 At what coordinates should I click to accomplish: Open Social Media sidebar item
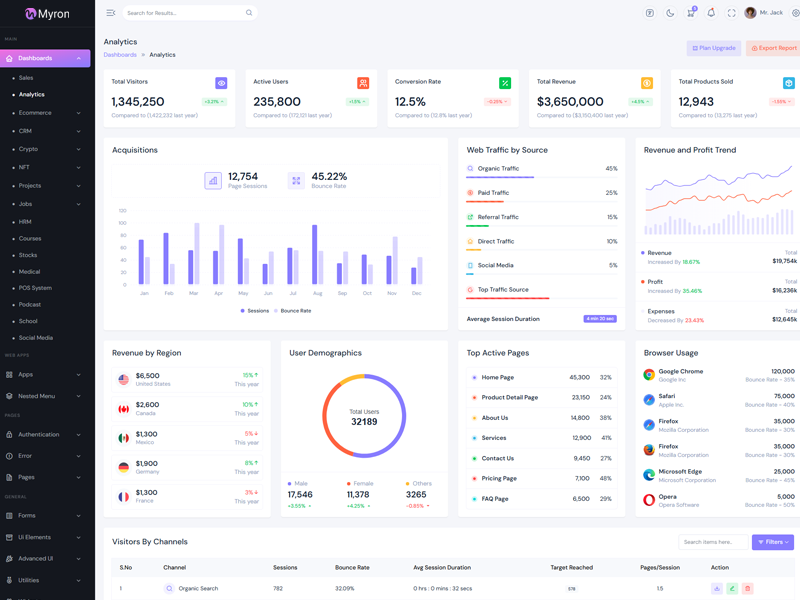pyautogui.click(x=36, y=338)
